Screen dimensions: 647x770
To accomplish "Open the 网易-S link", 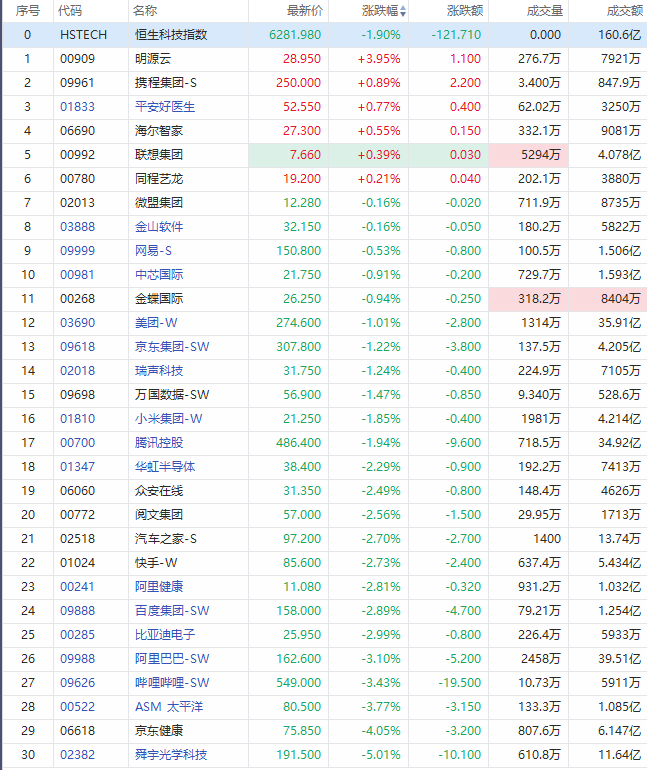I will pos(153,251).
